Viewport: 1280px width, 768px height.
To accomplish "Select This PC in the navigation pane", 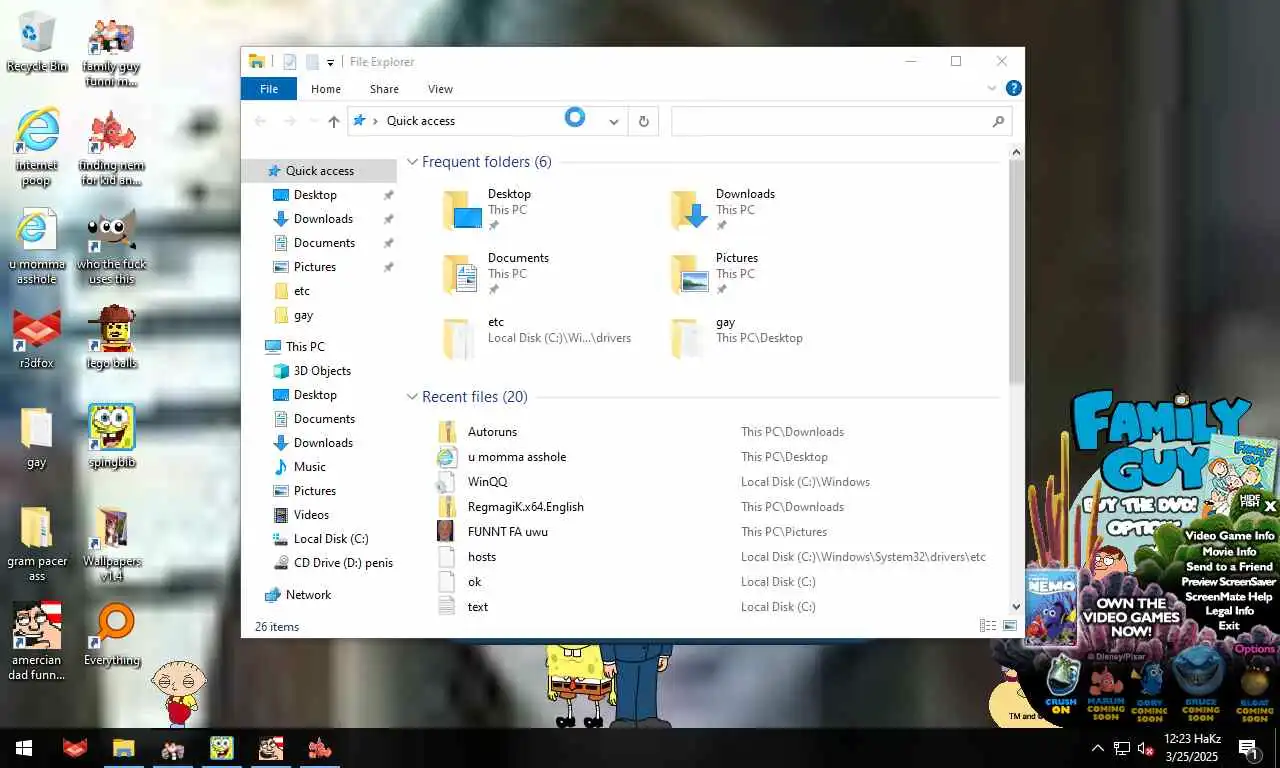I will pyautogui.click(x=305, y=347).
